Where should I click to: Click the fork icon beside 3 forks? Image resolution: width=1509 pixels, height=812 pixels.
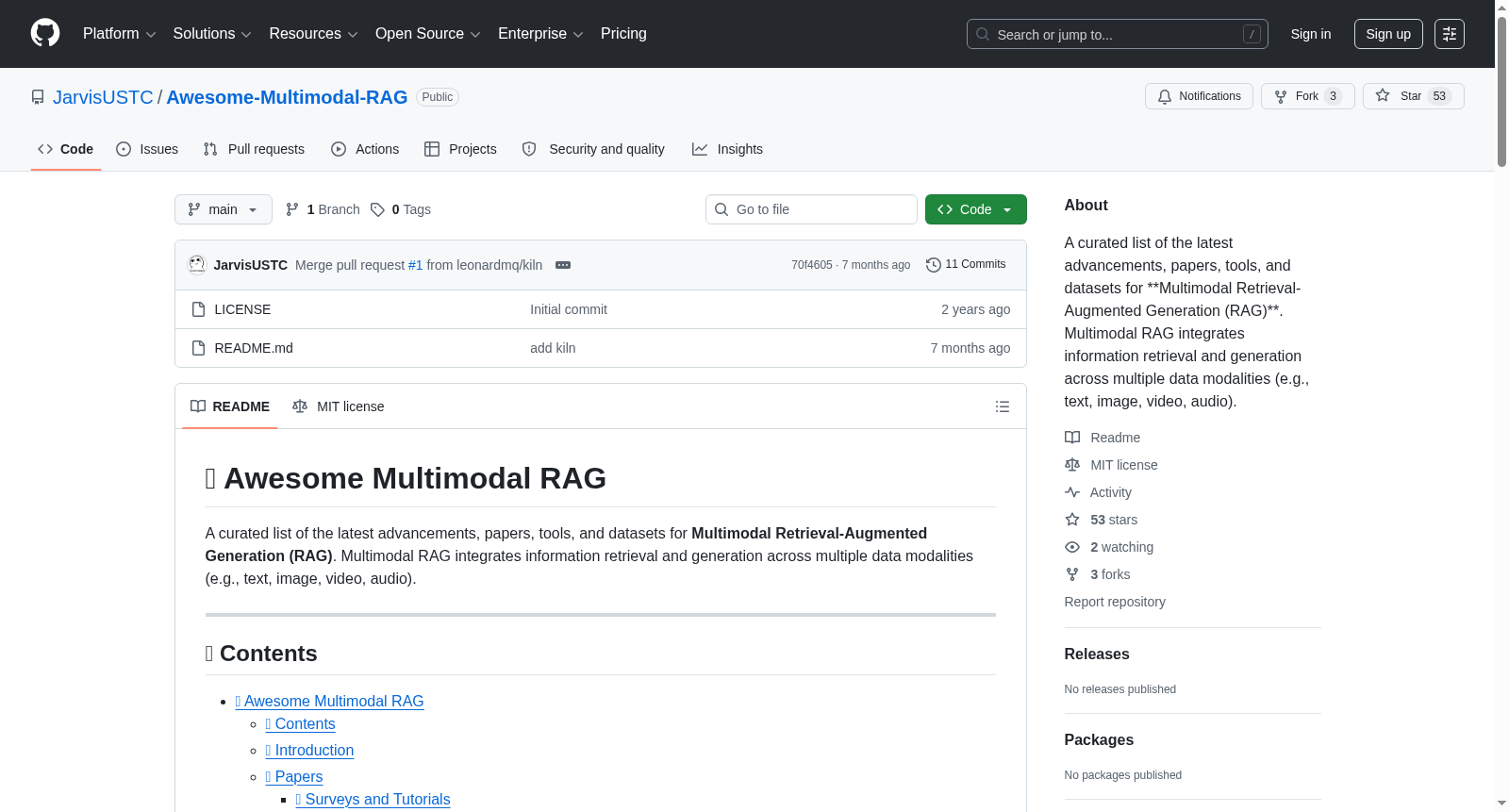point(1072,574)
